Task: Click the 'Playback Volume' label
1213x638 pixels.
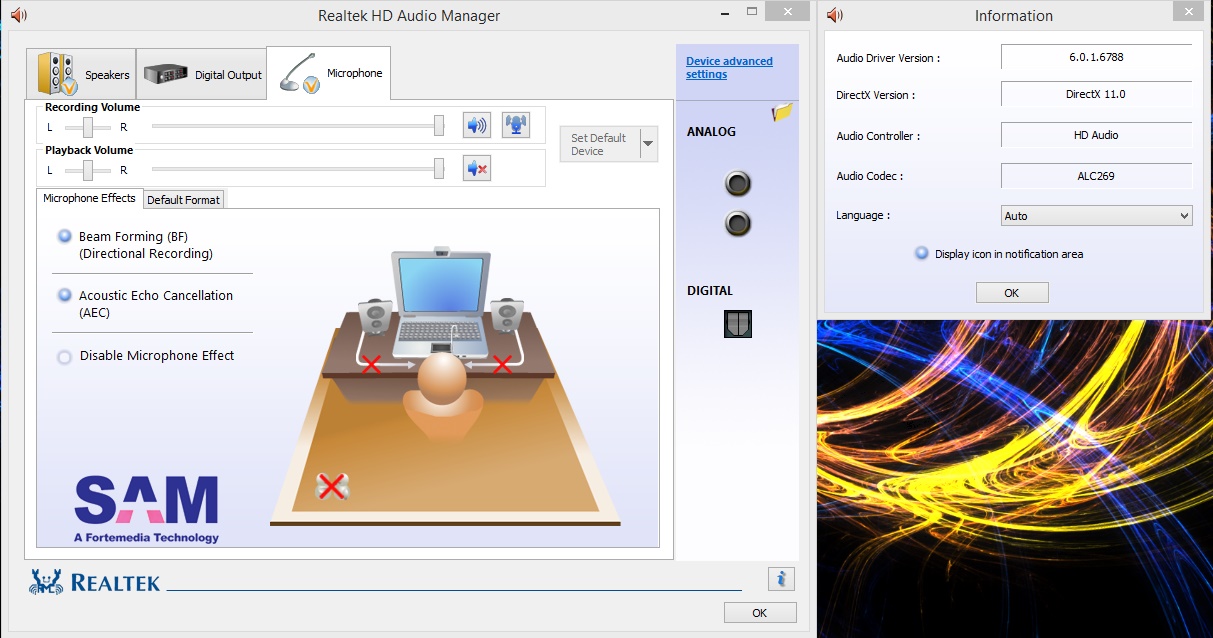Action: tap(89, 150)
